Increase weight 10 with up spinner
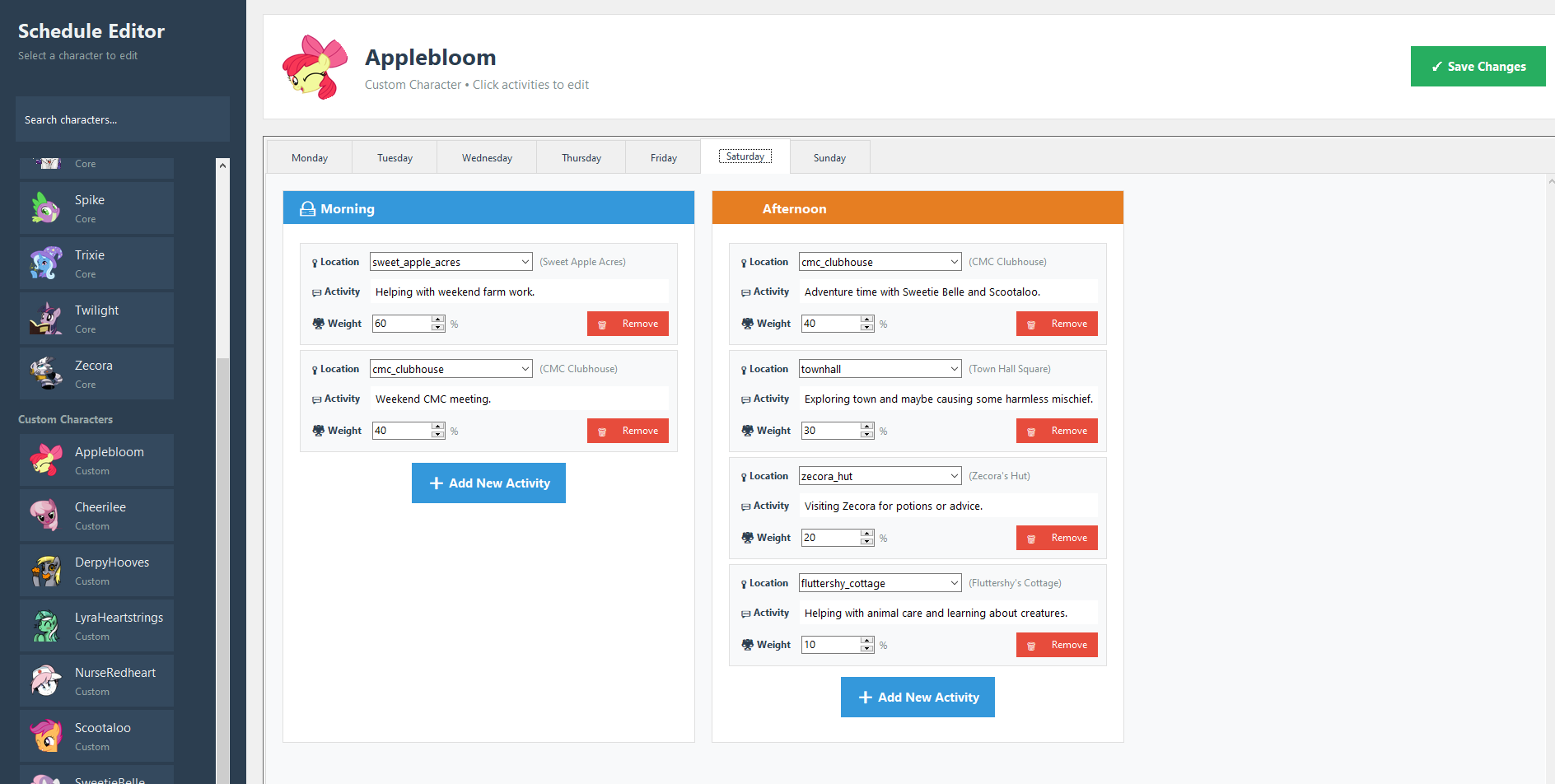 (867, 641)
